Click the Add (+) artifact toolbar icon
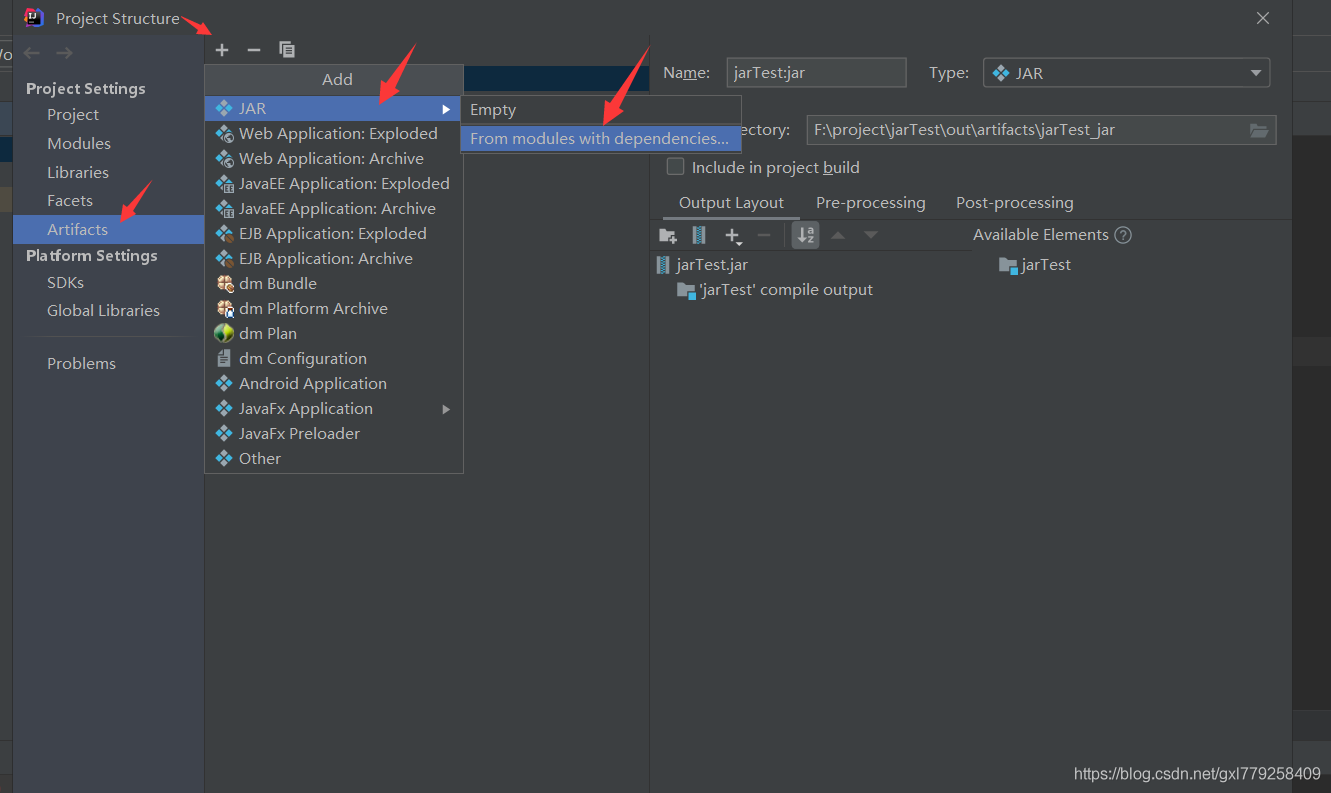 click(x=222, y=50)
